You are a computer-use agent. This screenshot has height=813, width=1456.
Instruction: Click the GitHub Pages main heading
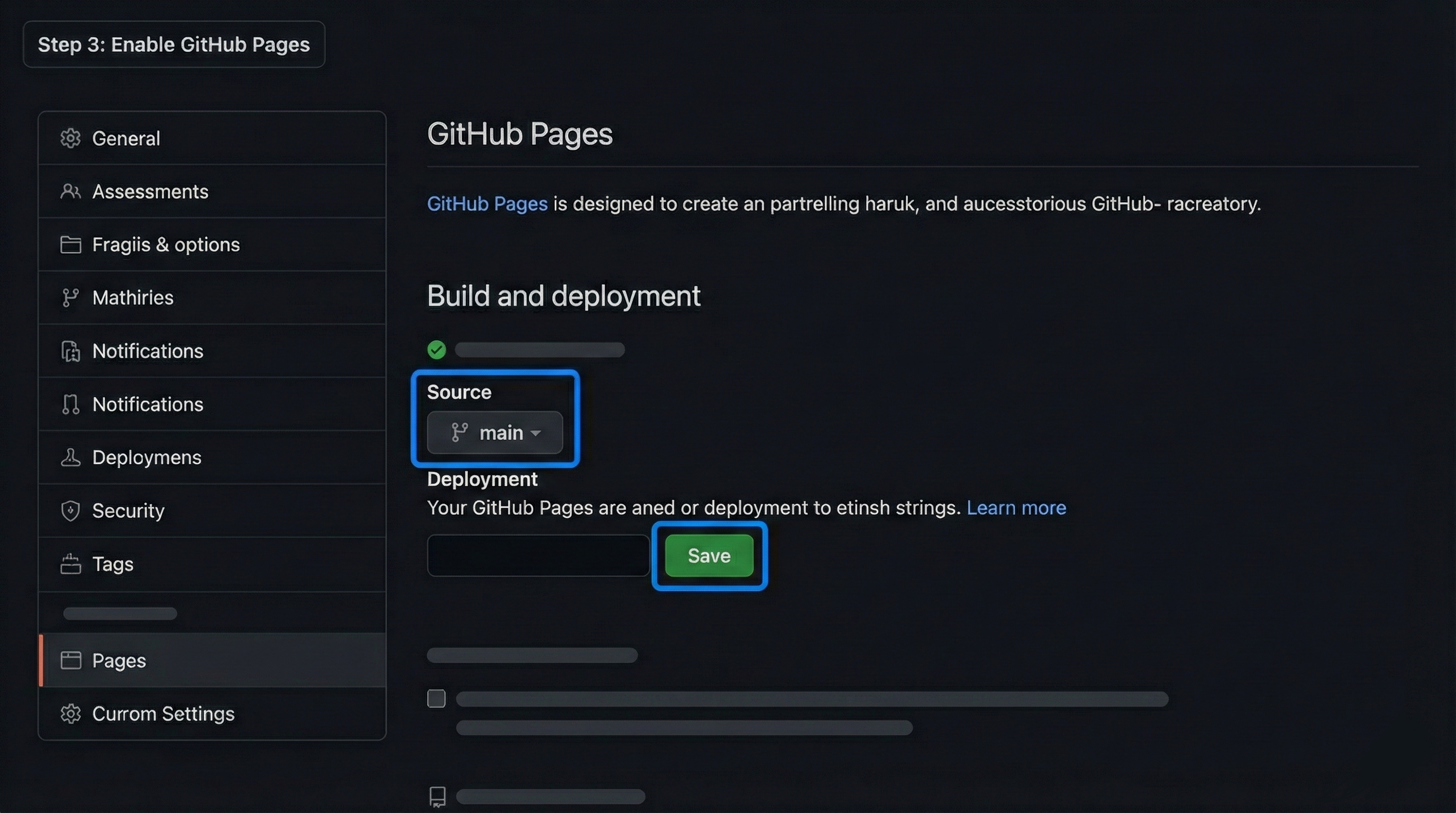[x=520, y=134]
